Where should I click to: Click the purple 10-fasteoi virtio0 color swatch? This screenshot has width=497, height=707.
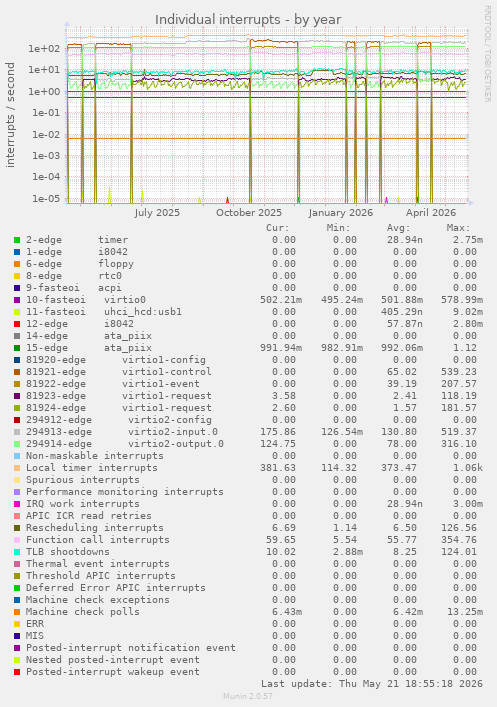[x=17, y=300]
